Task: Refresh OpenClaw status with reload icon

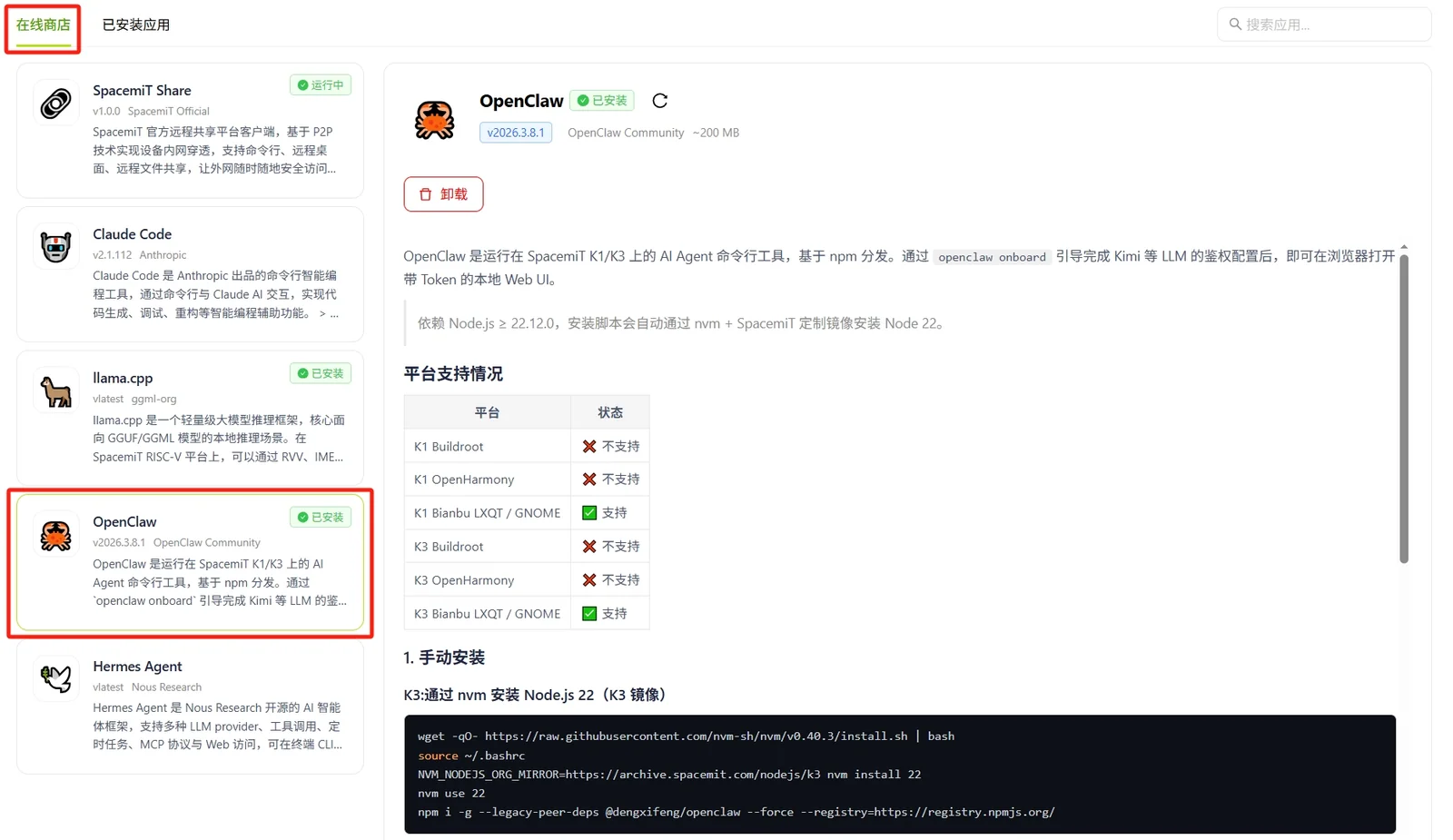Action: click(660, 101)
